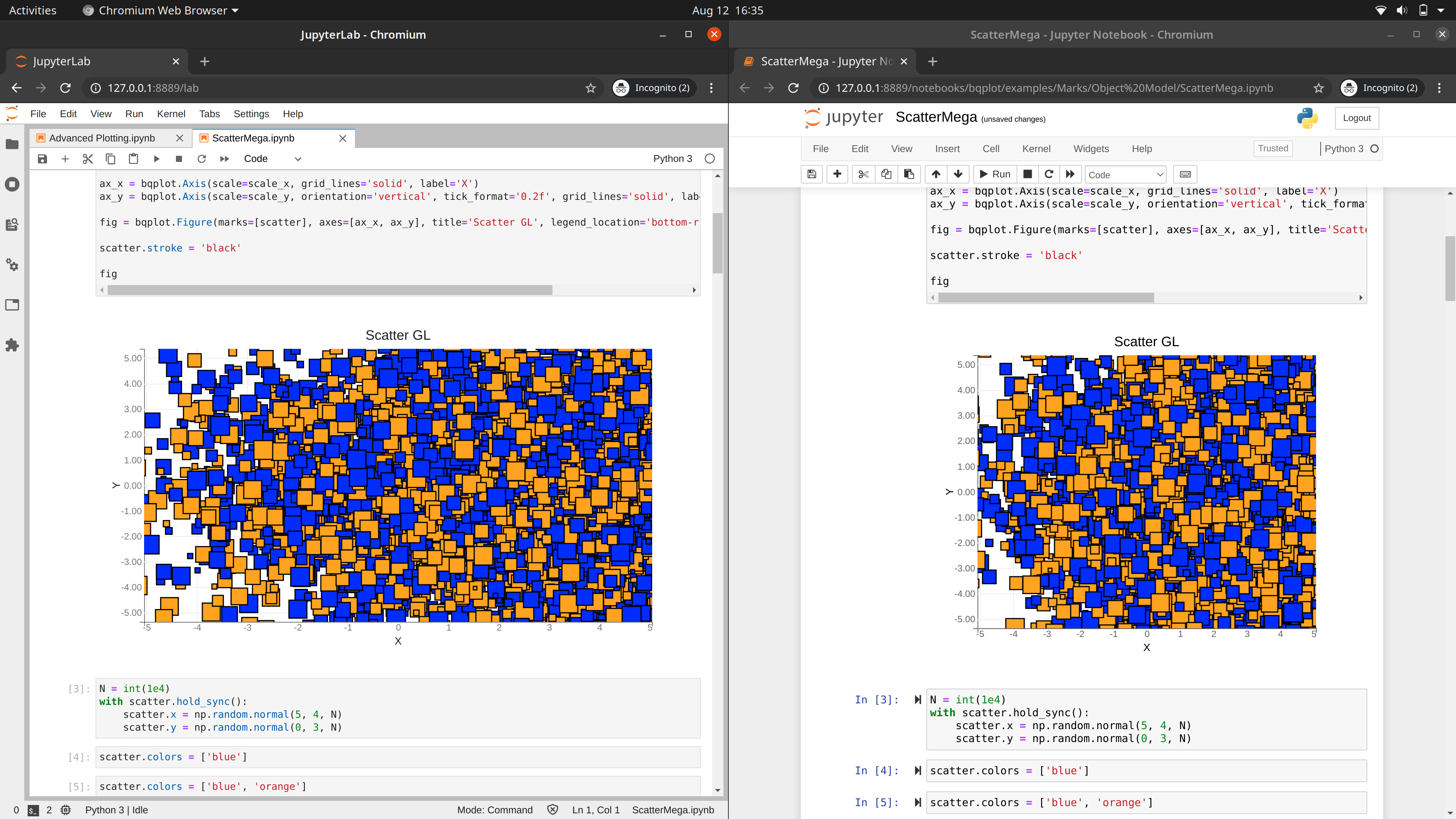The width and height of the screenshot is (1456, 819).
Task: Click the Trusted notebook button
Action: [x=1273, y=148]
